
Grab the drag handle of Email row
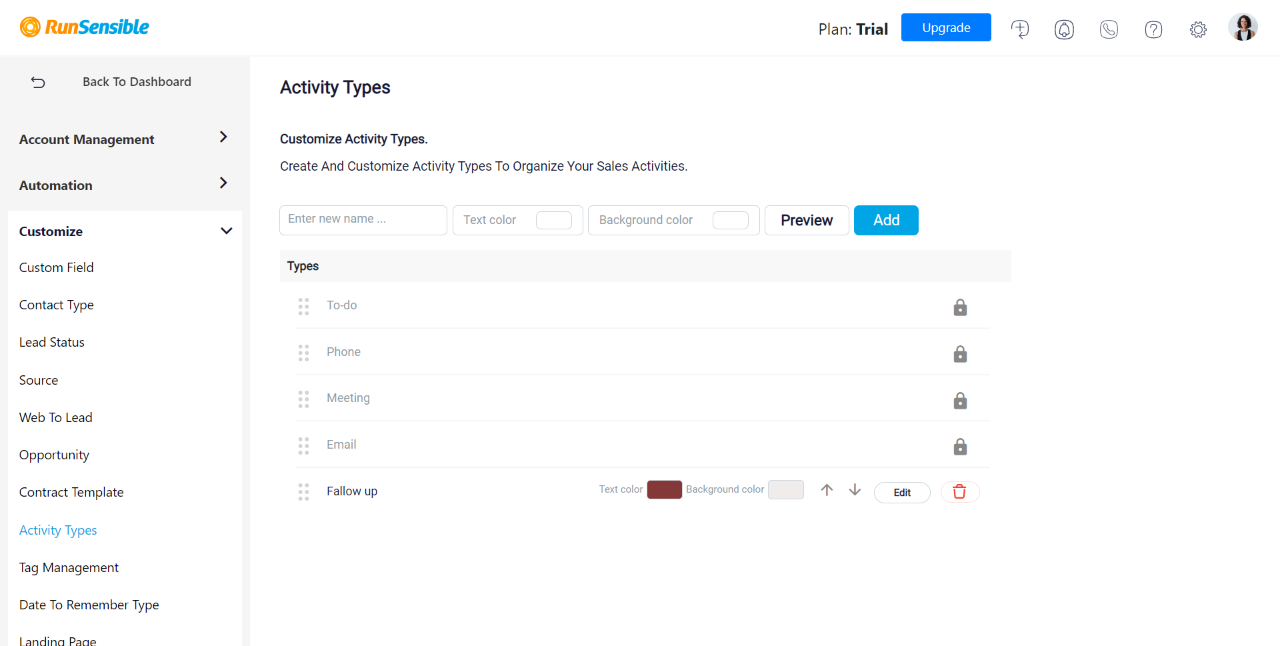[304, 445]
